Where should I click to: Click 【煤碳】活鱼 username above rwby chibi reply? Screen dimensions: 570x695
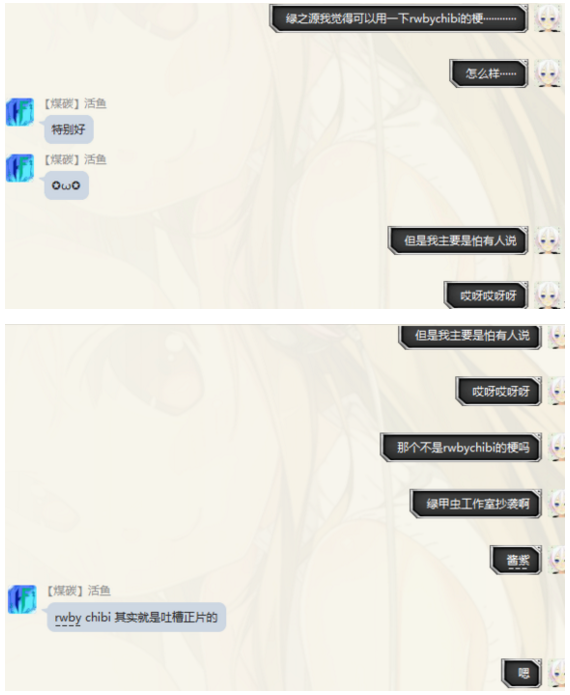coord(79,591)
